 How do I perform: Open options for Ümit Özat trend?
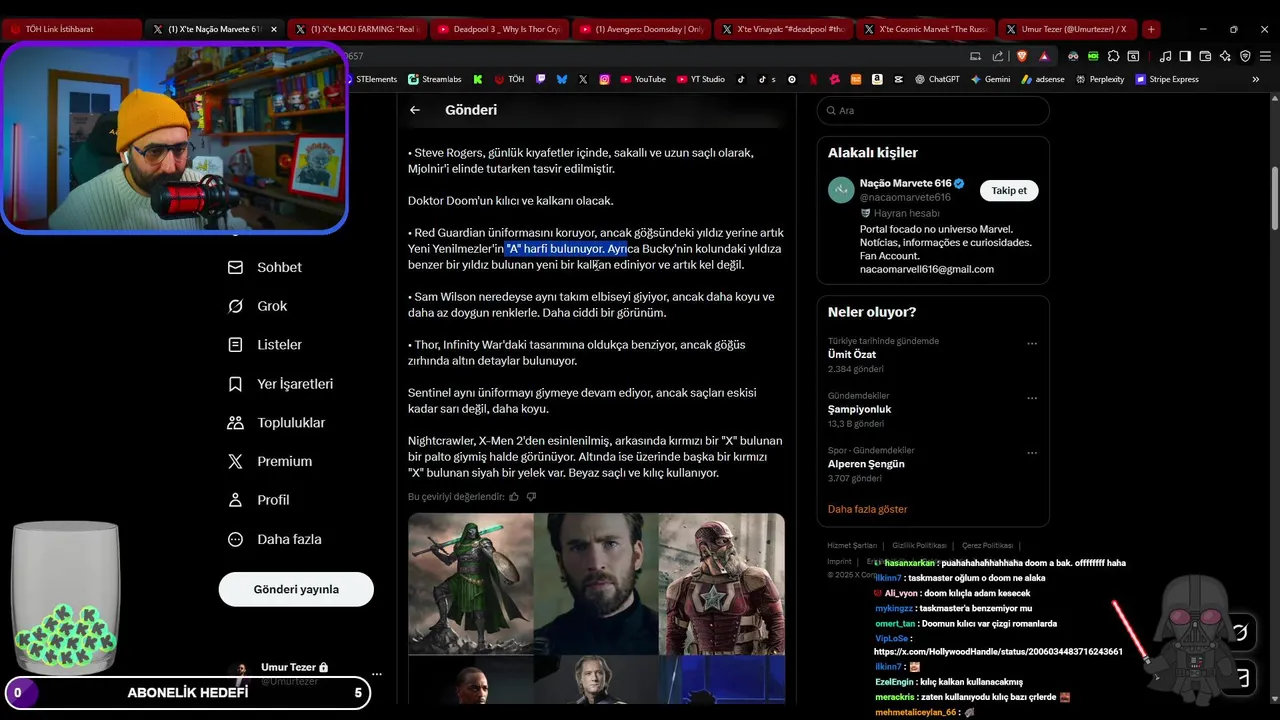coord(1032,343)
